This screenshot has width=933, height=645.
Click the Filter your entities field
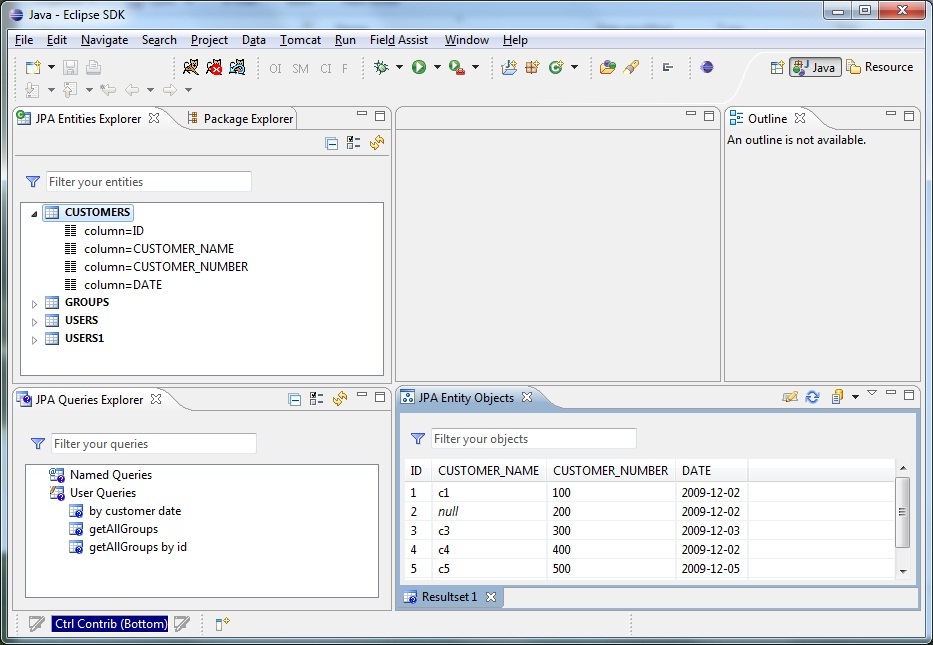149,182
